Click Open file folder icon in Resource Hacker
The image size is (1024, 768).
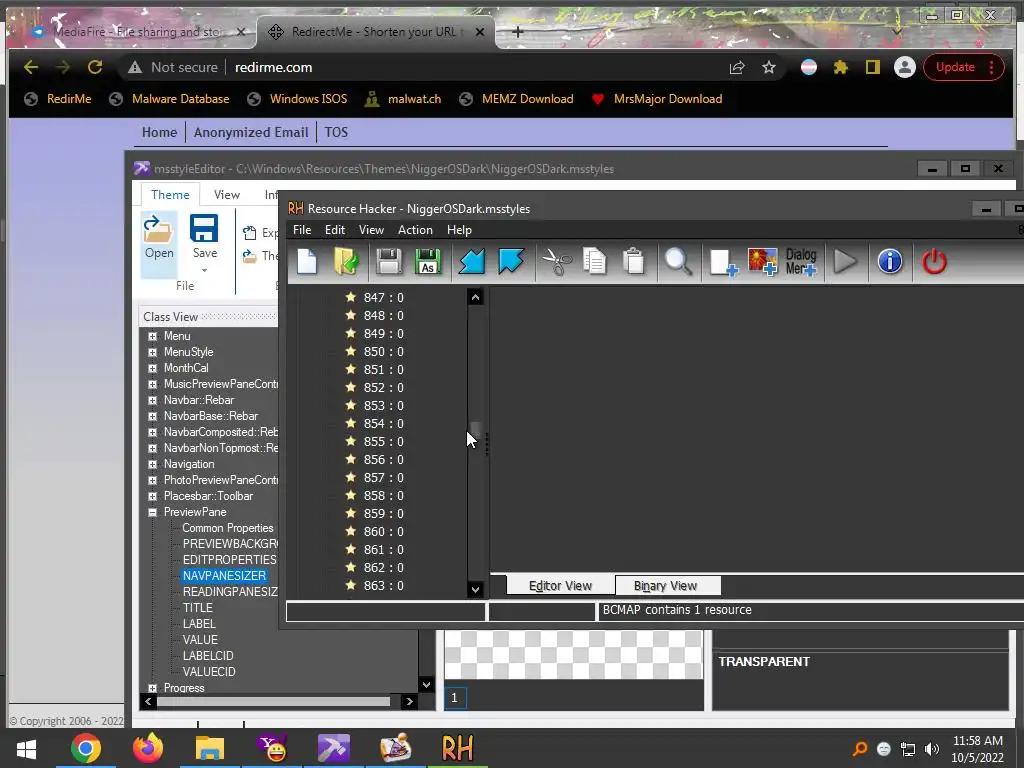pyautogui.click(x=347, y=262)
